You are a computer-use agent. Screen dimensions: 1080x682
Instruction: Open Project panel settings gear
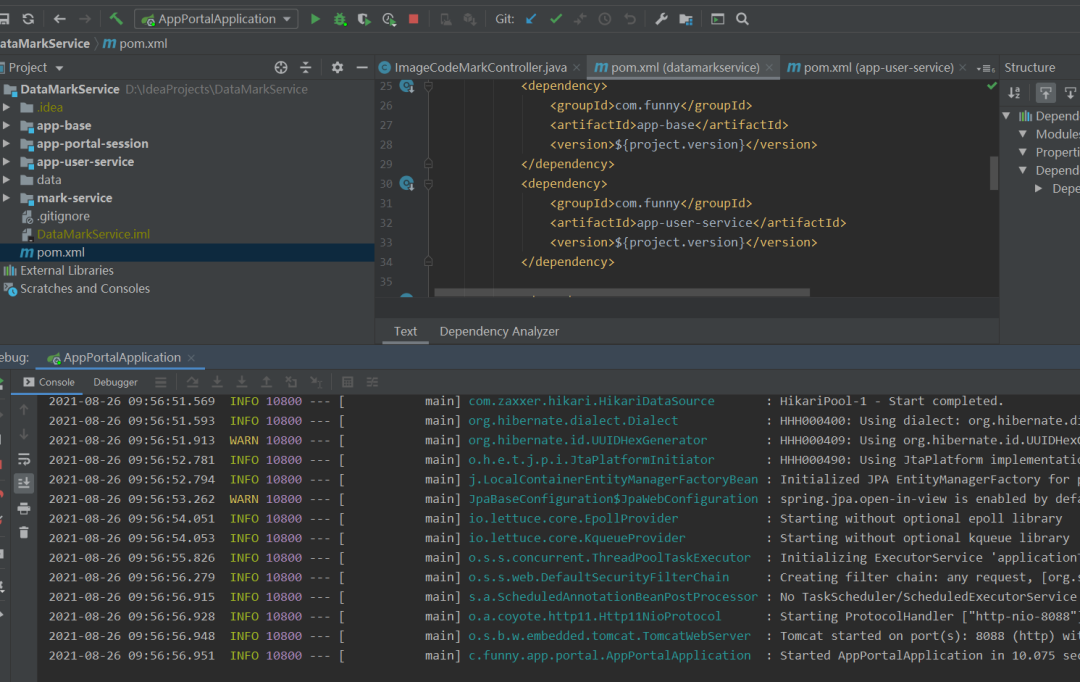(x=337, y=68)
